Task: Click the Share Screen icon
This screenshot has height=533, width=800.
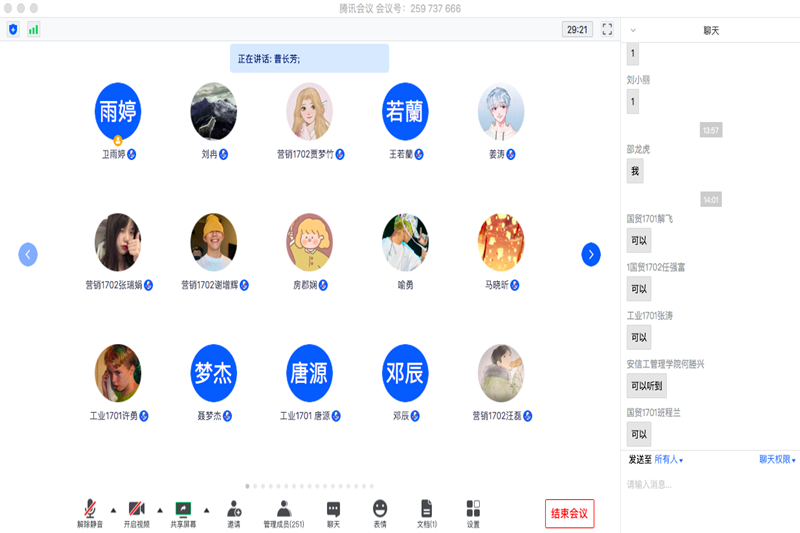Action: (x=183, y=510)
